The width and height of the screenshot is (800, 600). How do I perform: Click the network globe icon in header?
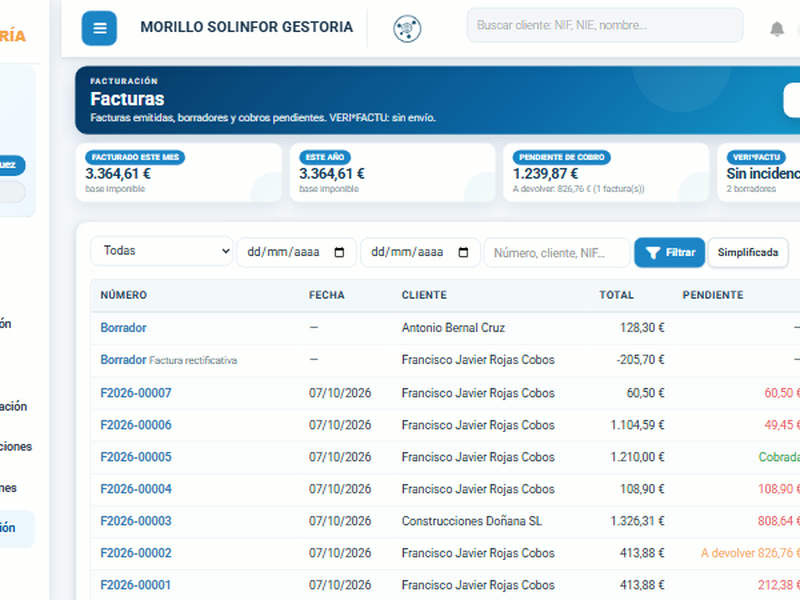click(407, 29)
